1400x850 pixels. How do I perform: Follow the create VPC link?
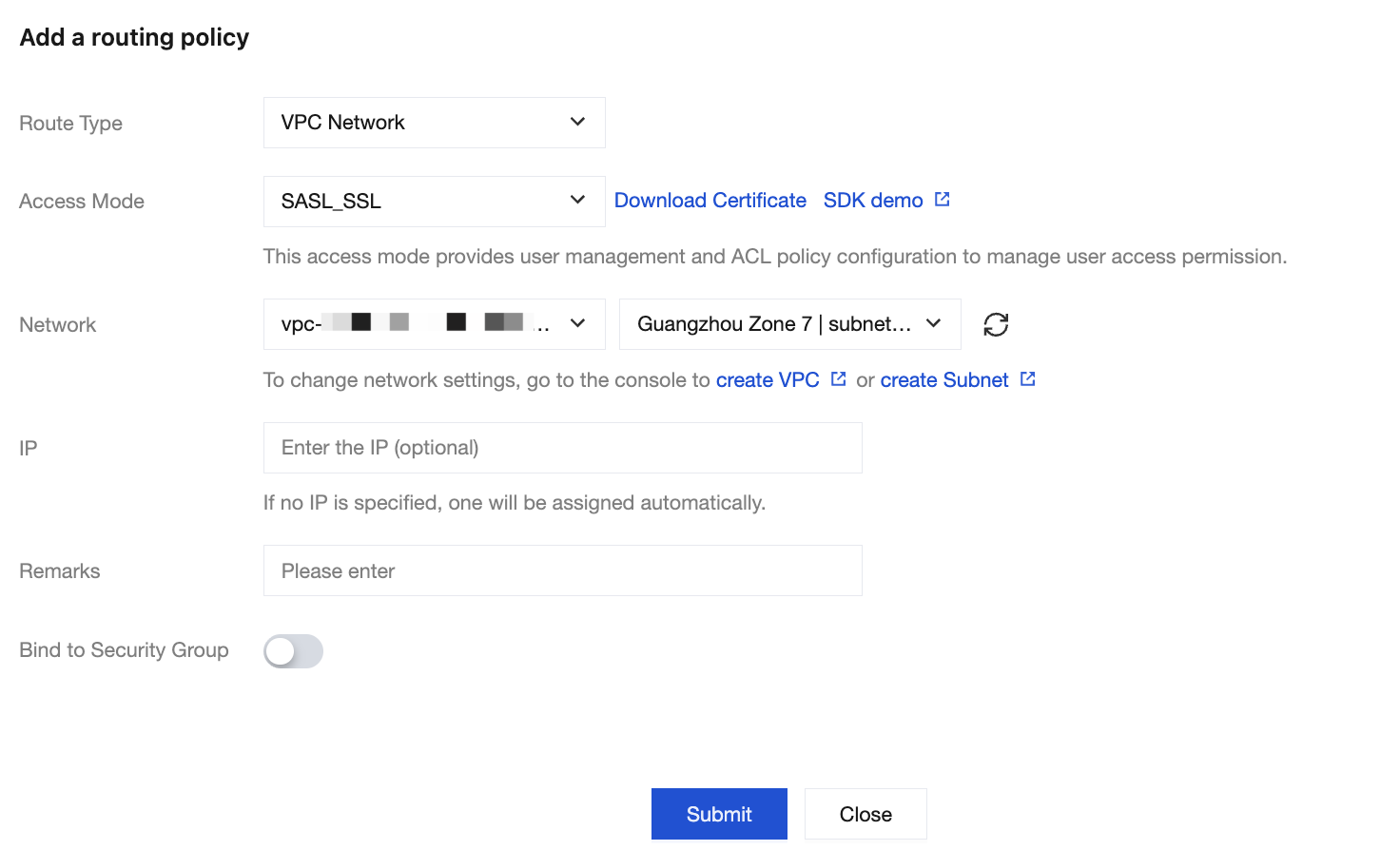tap(768, 380)
